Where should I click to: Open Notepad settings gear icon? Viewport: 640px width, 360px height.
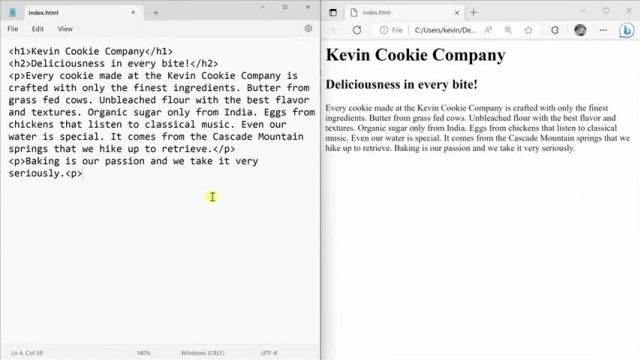pyautogui.click(x=308, y=29)
